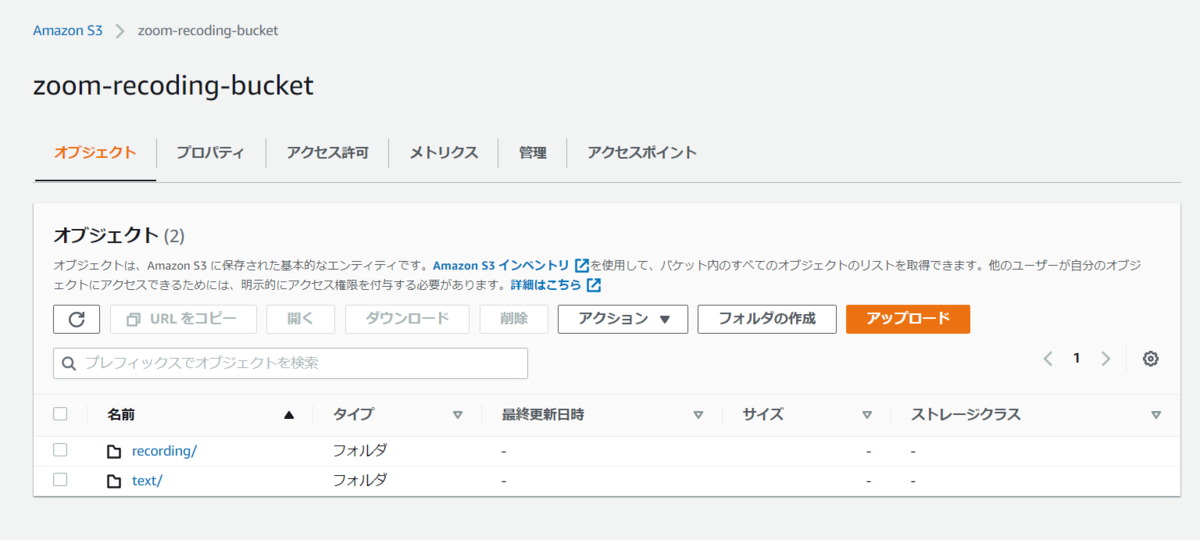Click the ダウンロード button
Image resolution: width=1200 pixels, height=540 pixels.
407,319
